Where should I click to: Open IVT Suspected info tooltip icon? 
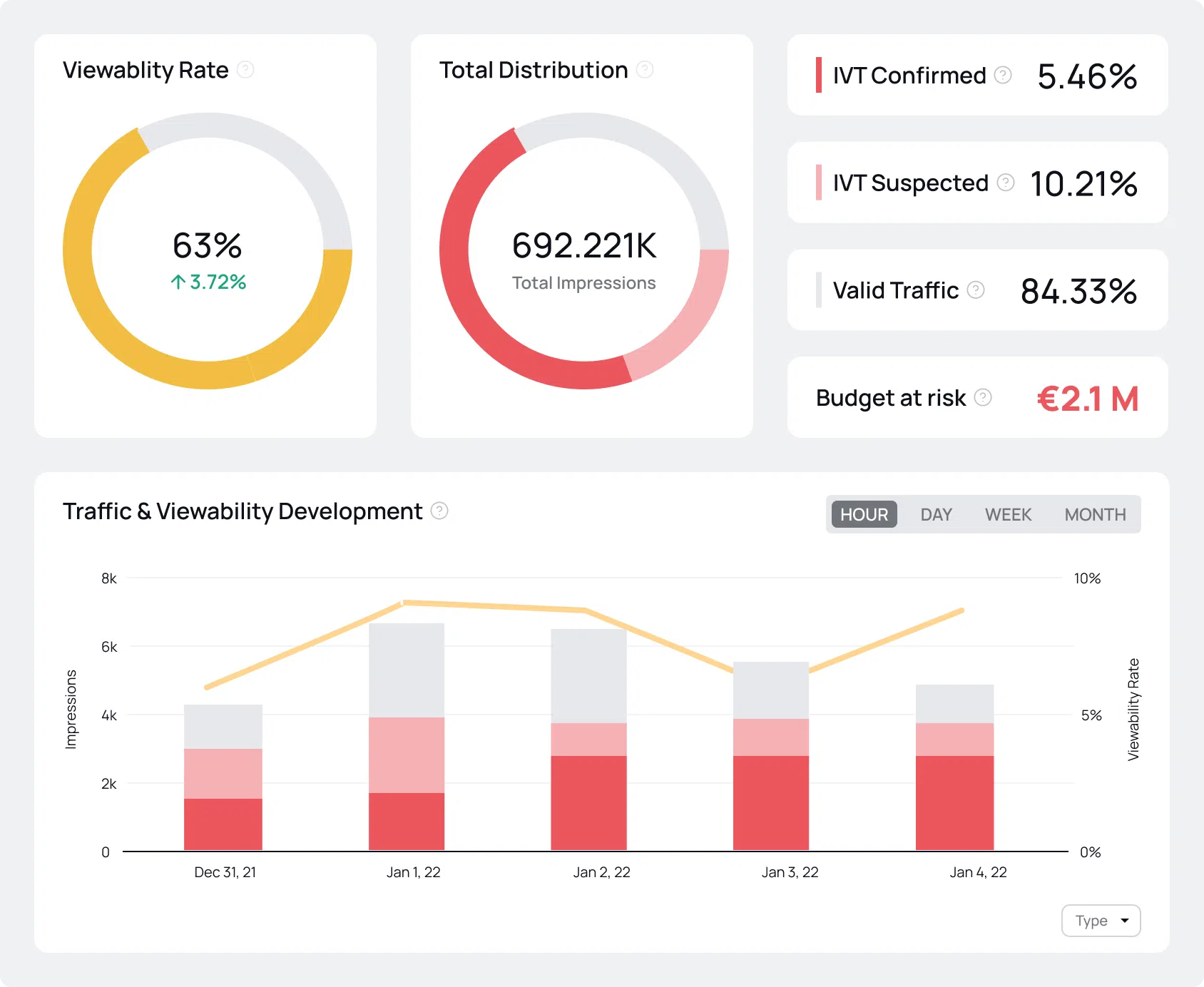click(1006, 183)
